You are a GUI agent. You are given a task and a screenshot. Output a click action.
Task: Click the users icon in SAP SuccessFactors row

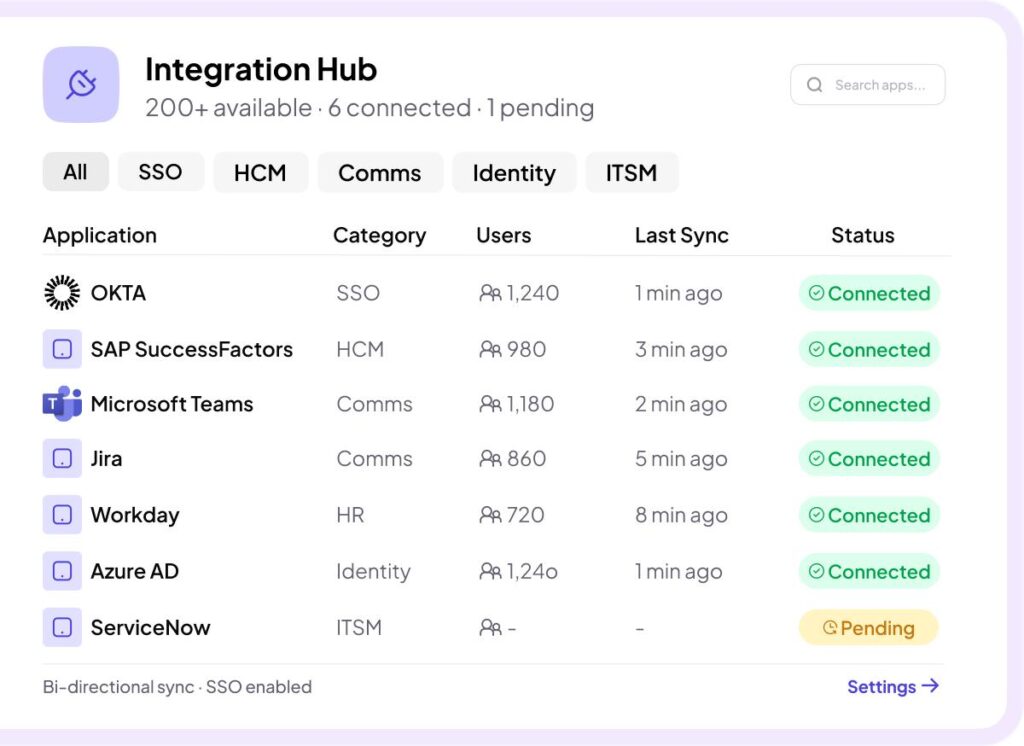point(490,349)
